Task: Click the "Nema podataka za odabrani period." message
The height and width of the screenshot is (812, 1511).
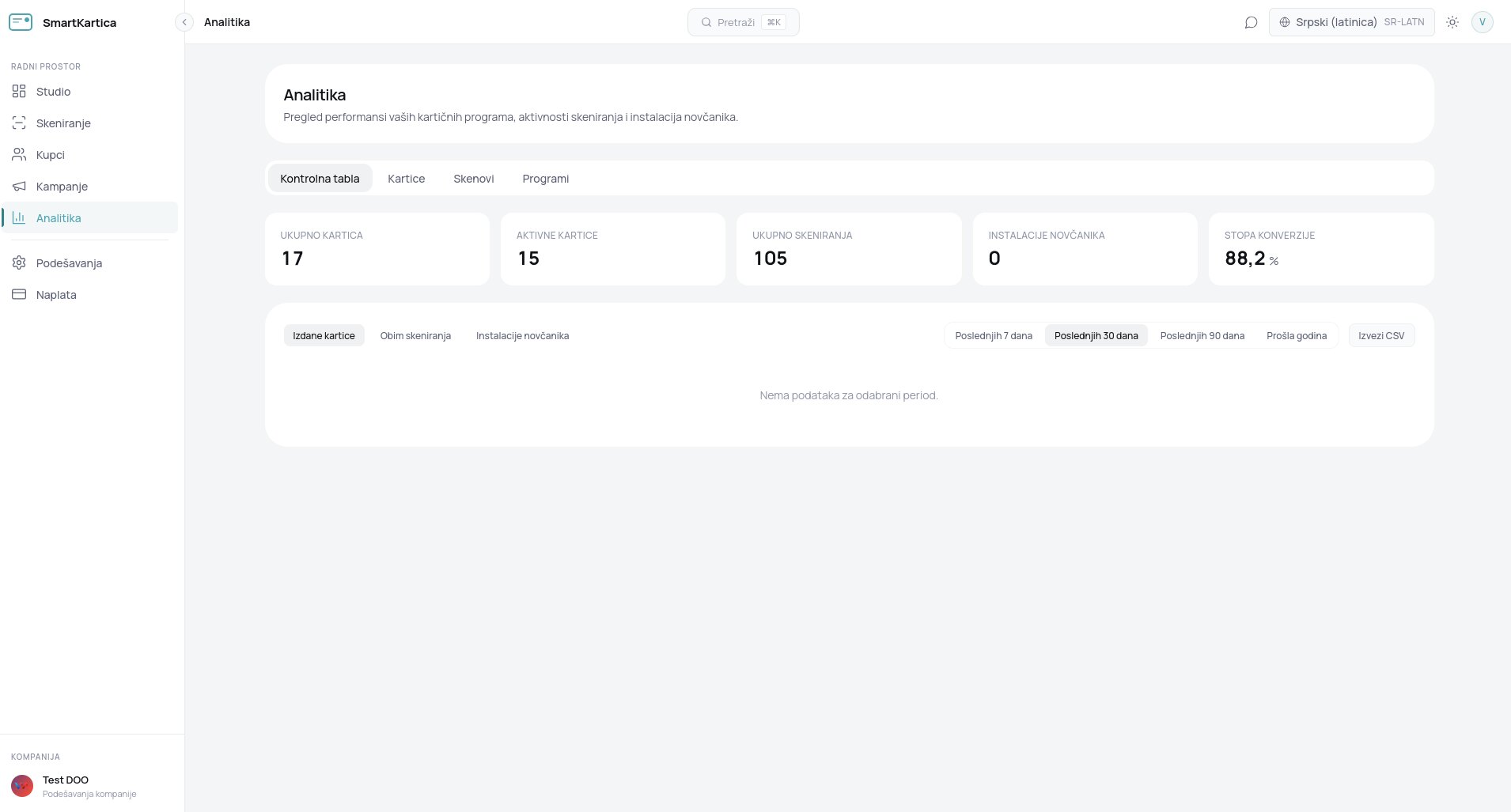Action: (x=849, y=395)
